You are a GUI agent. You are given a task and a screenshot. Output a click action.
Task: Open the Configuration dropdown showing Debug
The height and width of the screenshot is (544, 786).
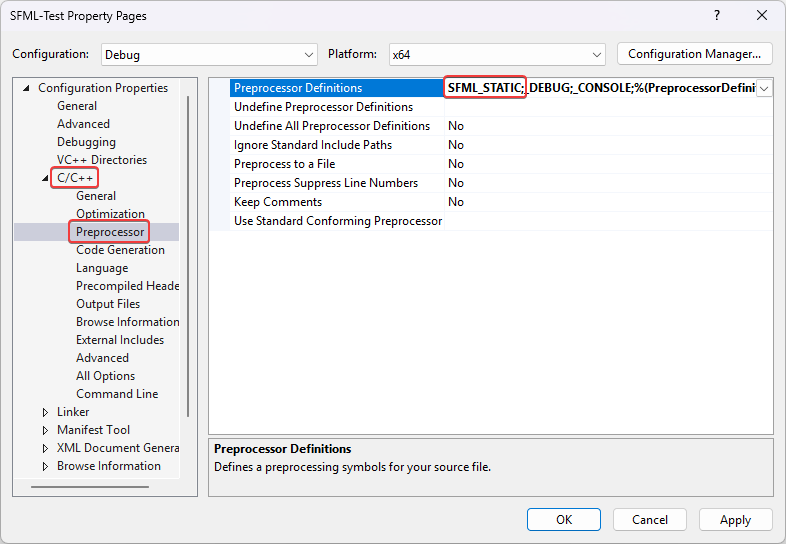click(208, 54)
